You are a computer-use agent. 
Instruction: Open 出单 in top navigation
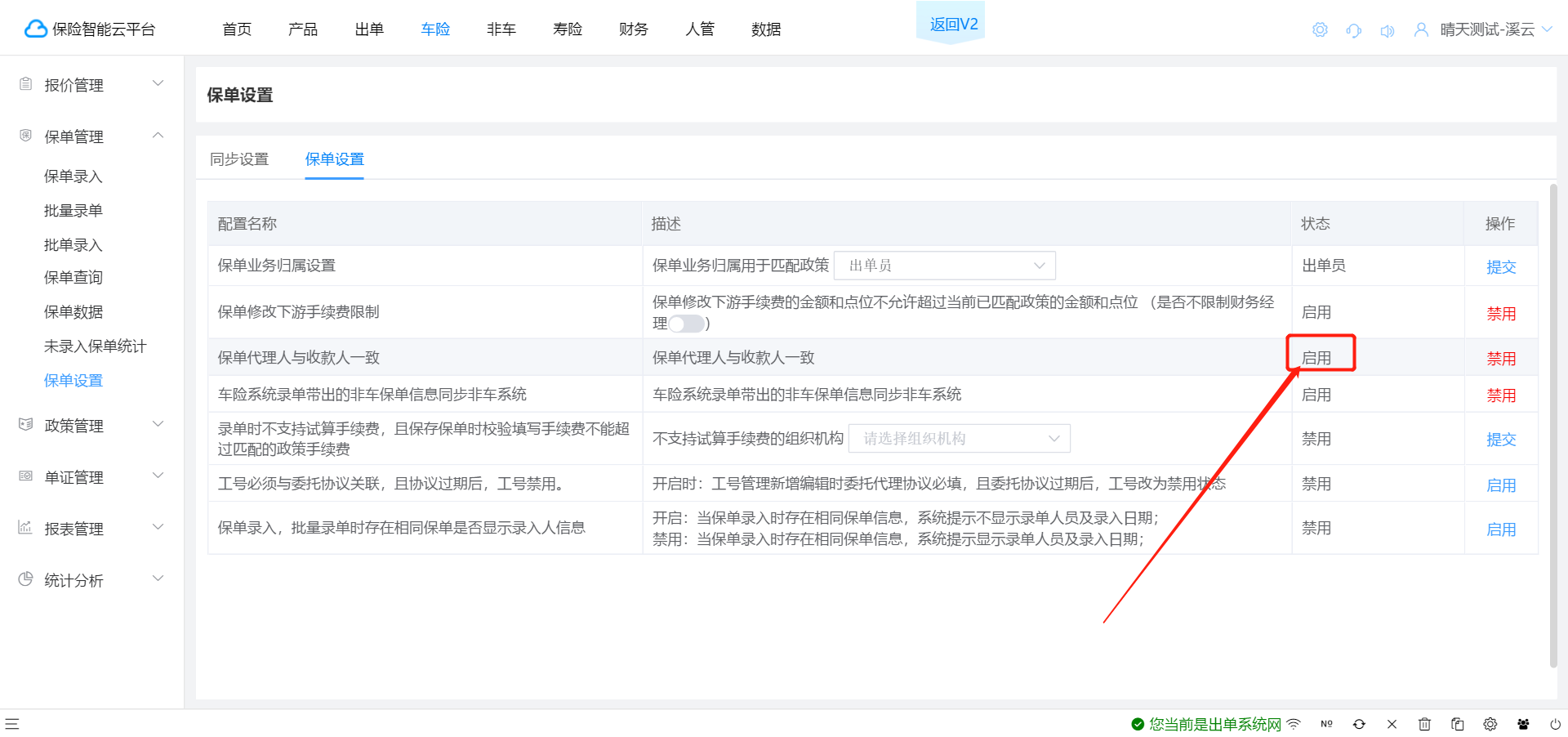(x=369, y=29)
